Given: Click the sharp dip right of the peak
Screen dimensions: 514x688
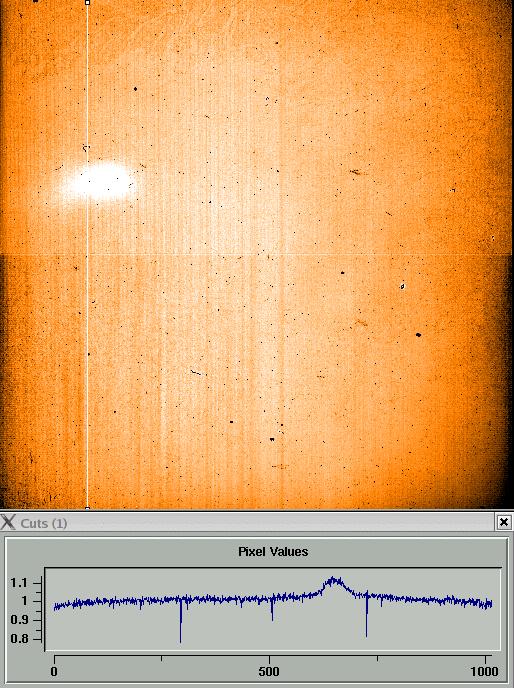Looking at the screenshot, I should (x=367, y=616).
